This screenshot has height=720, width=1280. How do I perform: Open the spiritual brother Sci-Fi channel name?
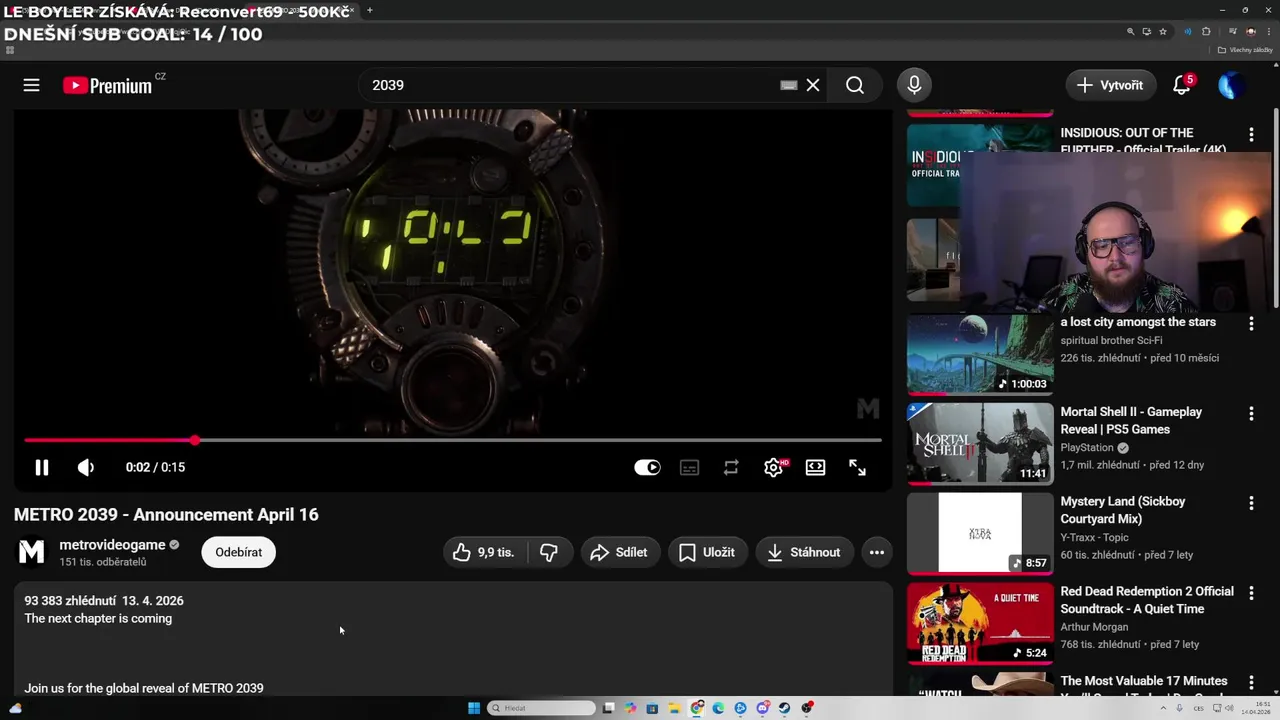(1111, 340)
